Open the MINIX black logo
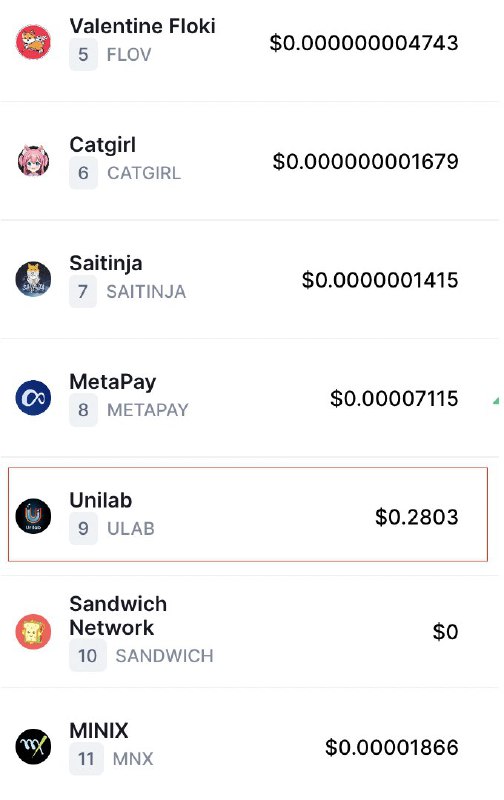Image resolution: width=504 pixels, height=800 pixels. pos(33,746)
